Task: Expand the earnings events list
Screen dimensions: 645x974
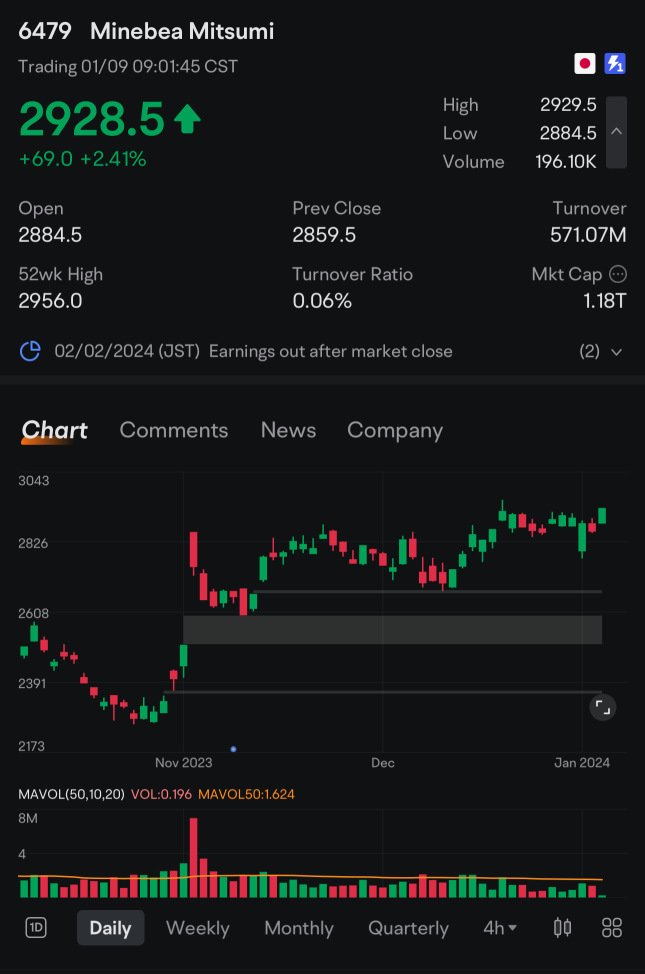Action: pos(616,352)
